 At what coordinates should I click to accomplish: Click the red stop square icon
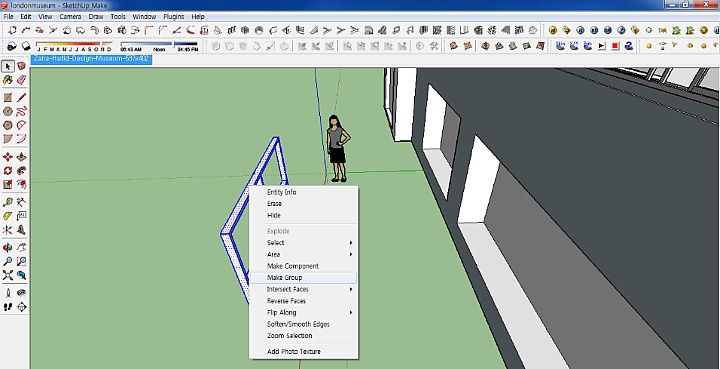click(x=615, y=46)
